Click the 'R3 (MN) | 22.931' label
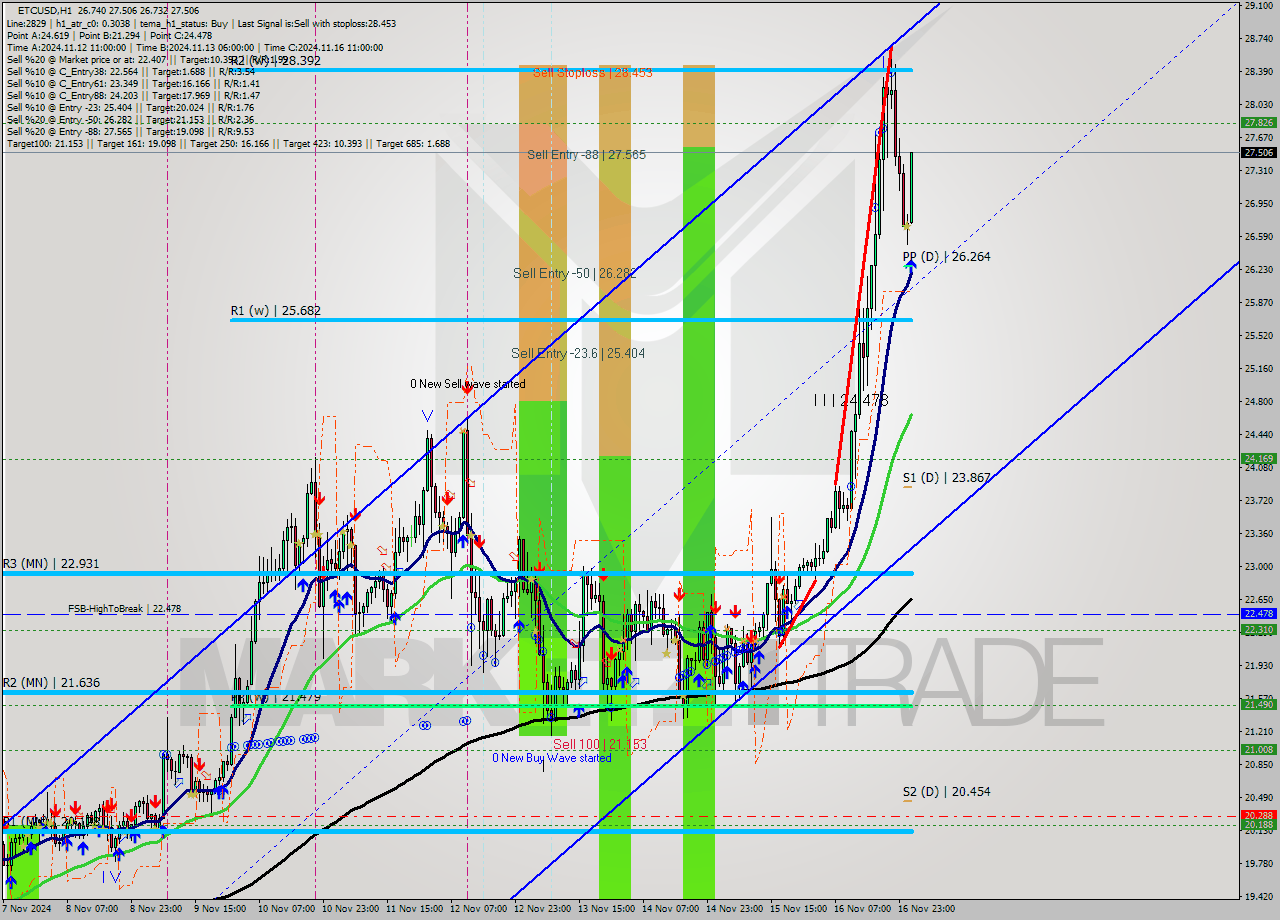This screenshot has height=920, width=1280. (x=50, y=564)
